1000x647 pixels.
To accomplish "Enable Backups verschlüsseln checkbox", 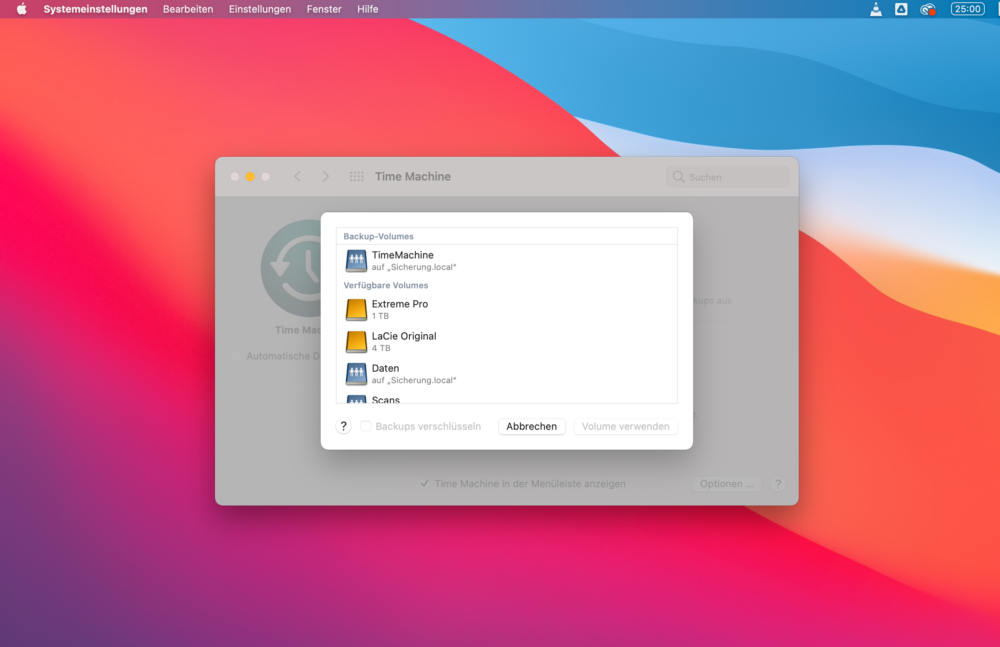I will [x=365, y=426].
